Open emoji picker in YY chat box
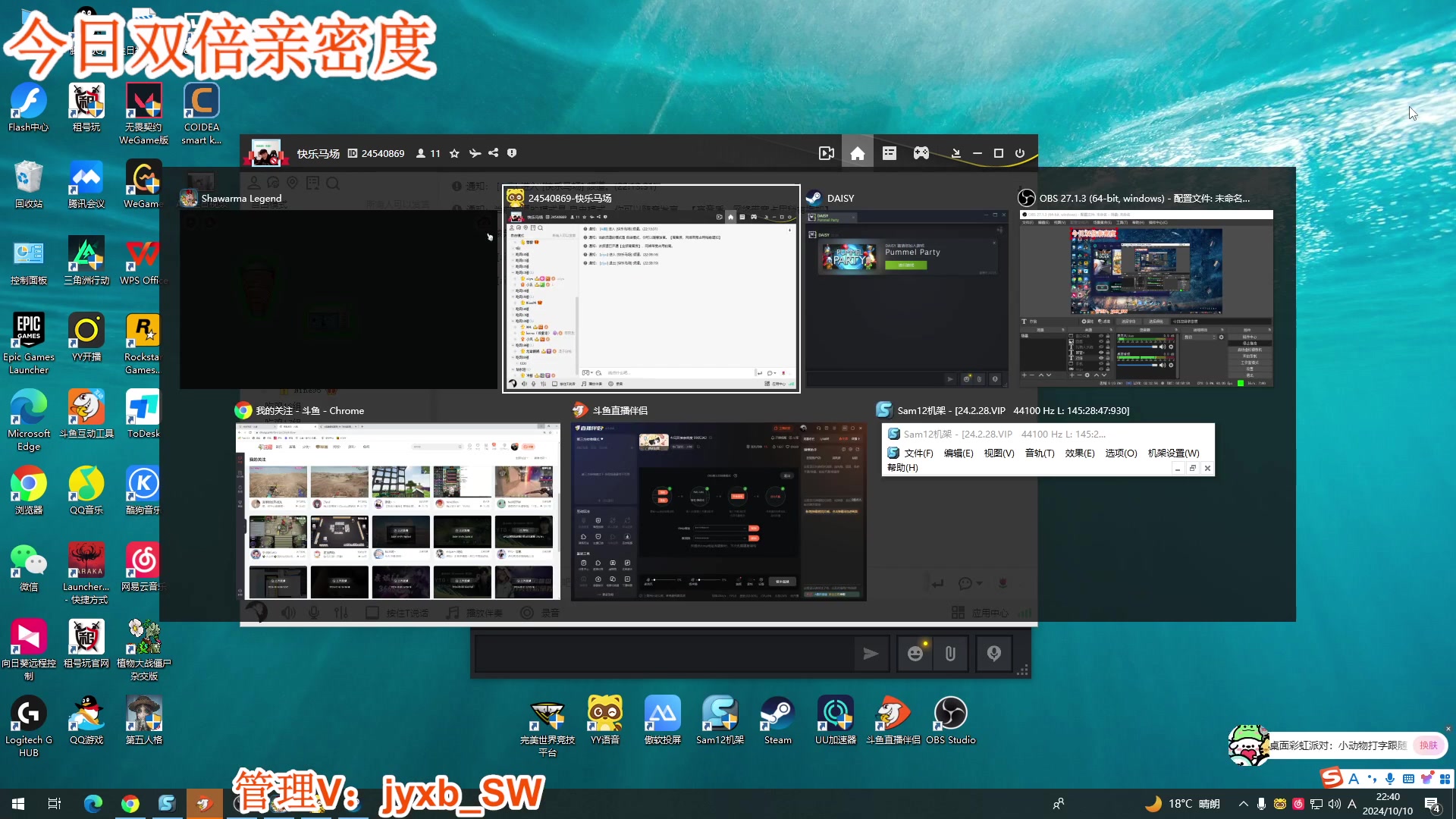This screenshot has width=1456, height=819. (915, 654)
